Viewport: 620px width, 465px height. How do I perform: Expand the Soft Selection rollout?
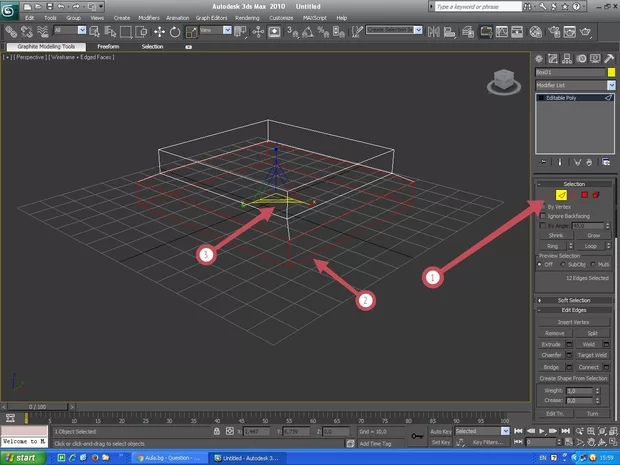tap(575, 300)
